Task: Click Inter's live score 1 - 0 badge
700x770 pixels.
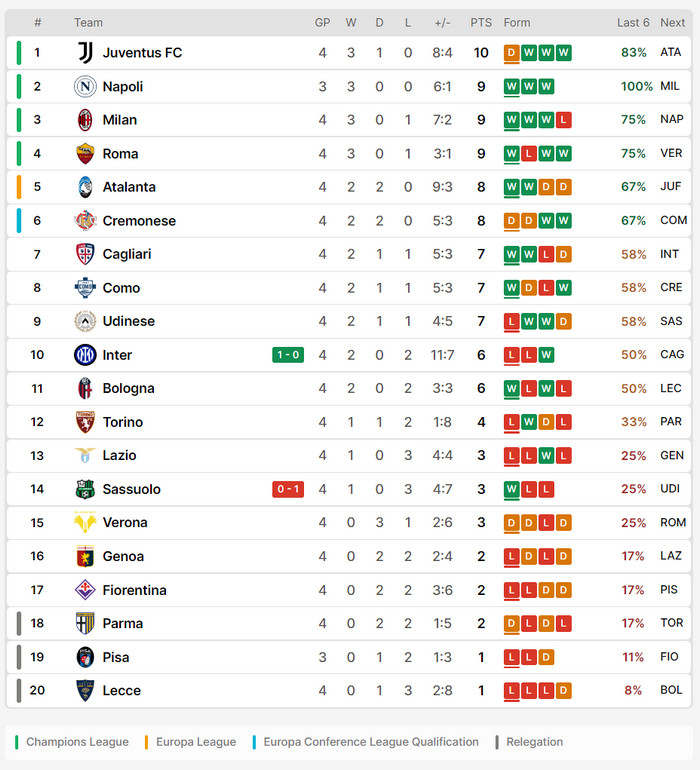Action: 287,355
